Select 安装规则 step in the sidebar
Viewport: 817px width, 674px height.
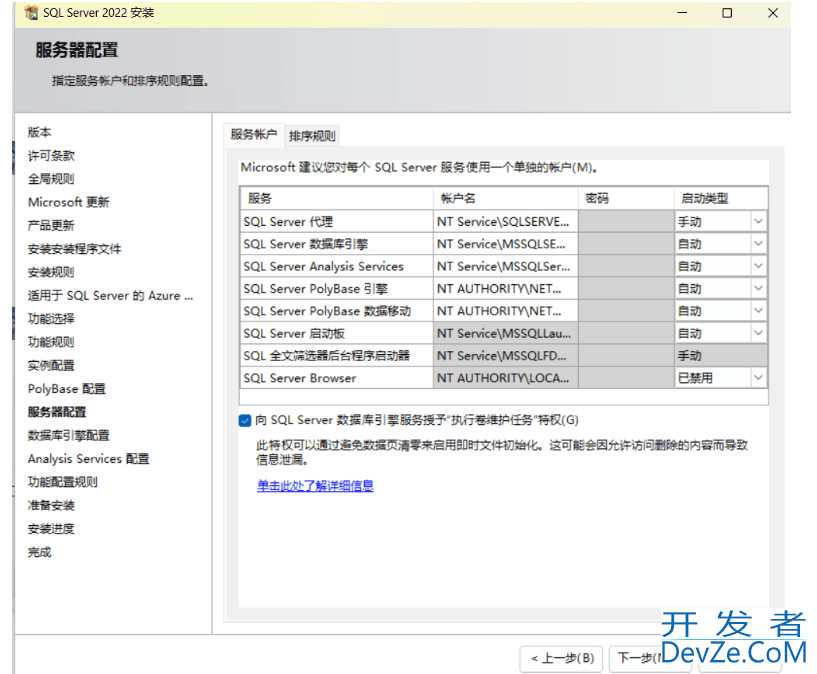pos(51,272)
